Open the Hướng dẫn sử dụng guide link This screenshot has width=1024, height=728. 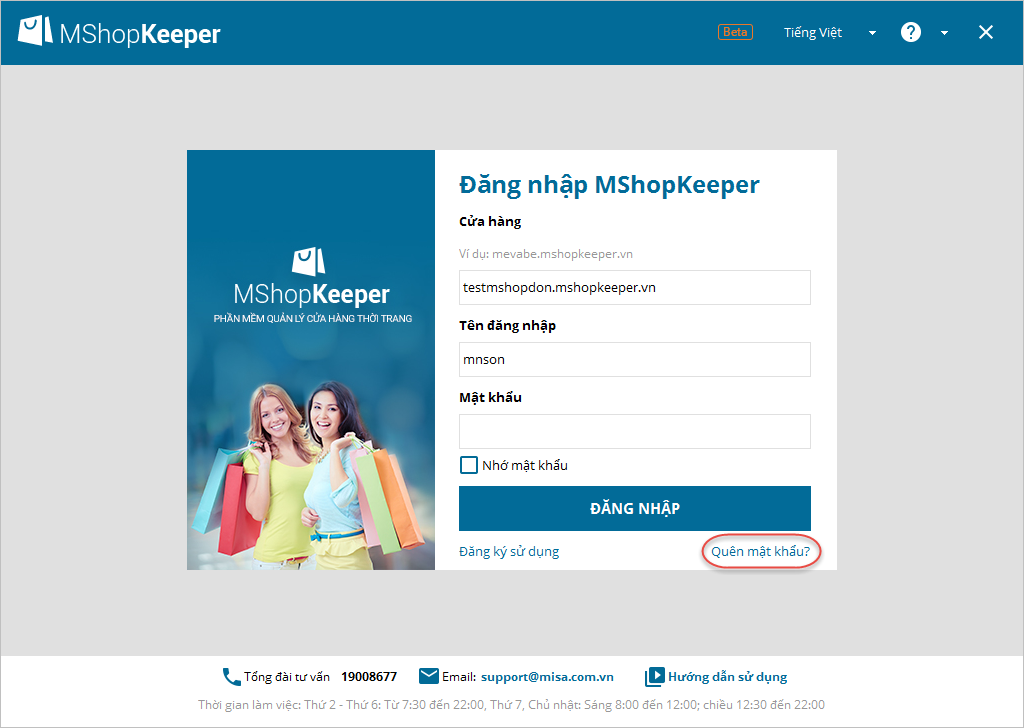(x=727, y=677)
